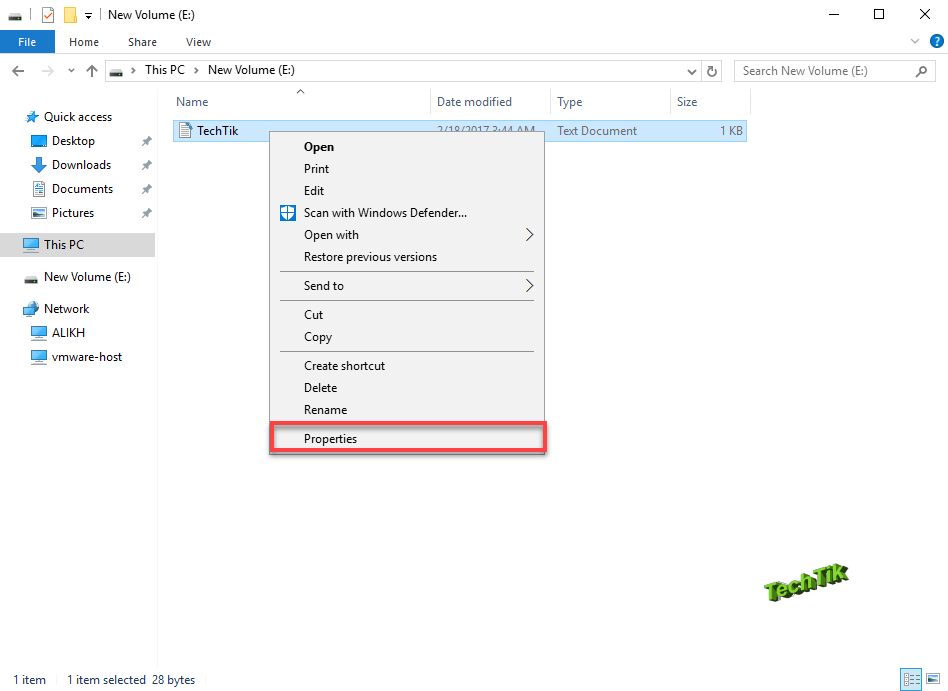Click the drive icon in title bar
This screenshot has width=948, height=691.
click(15, 16)
